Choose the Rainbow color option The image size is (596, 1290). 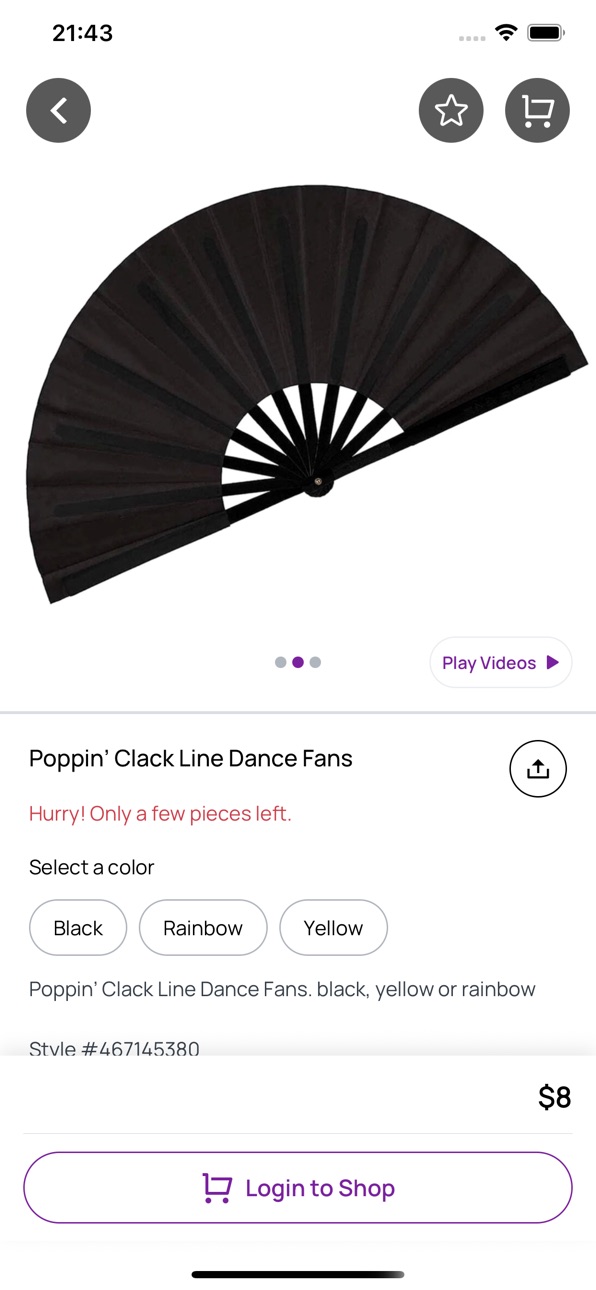(x=203, y=928)
